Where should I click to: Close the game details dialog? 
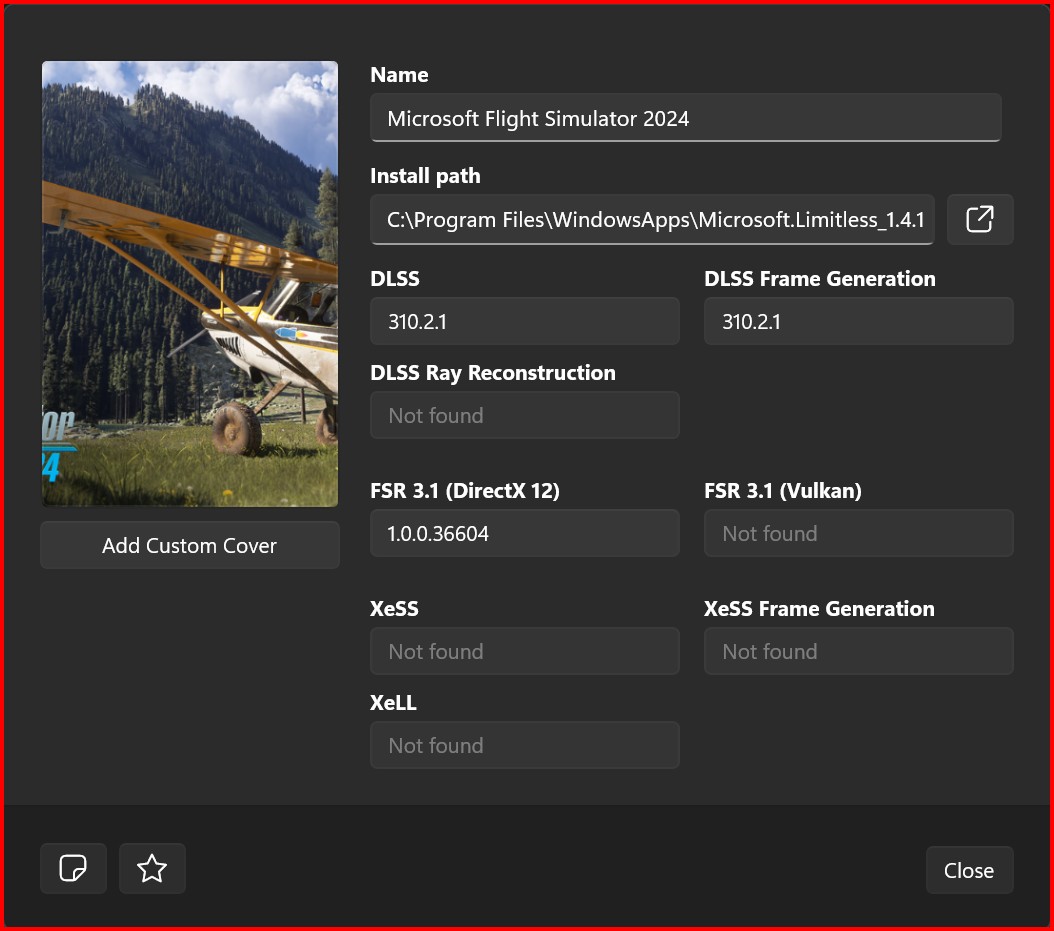968,870
